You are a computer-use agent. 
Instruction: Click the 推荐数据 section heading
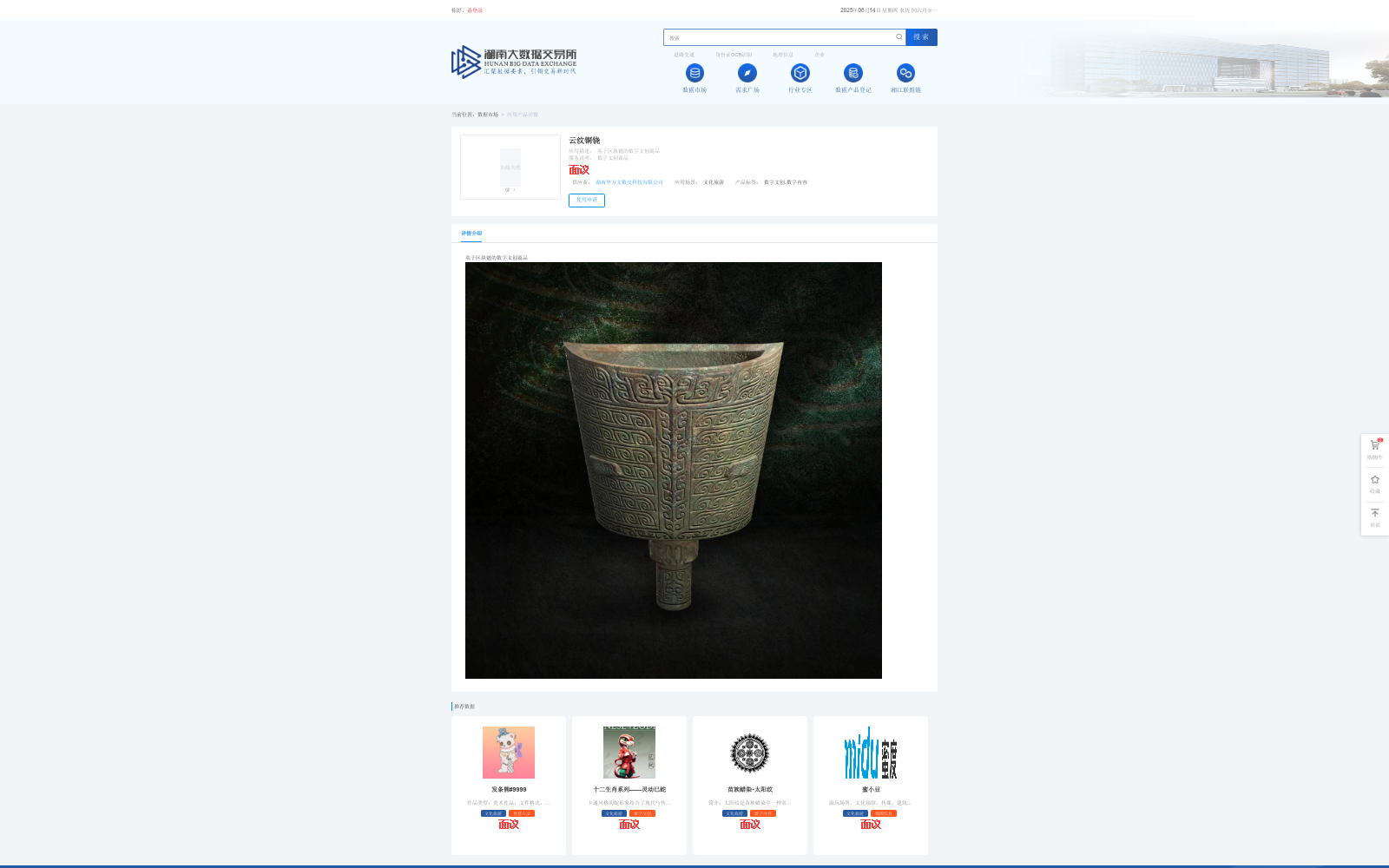point(464,707)
